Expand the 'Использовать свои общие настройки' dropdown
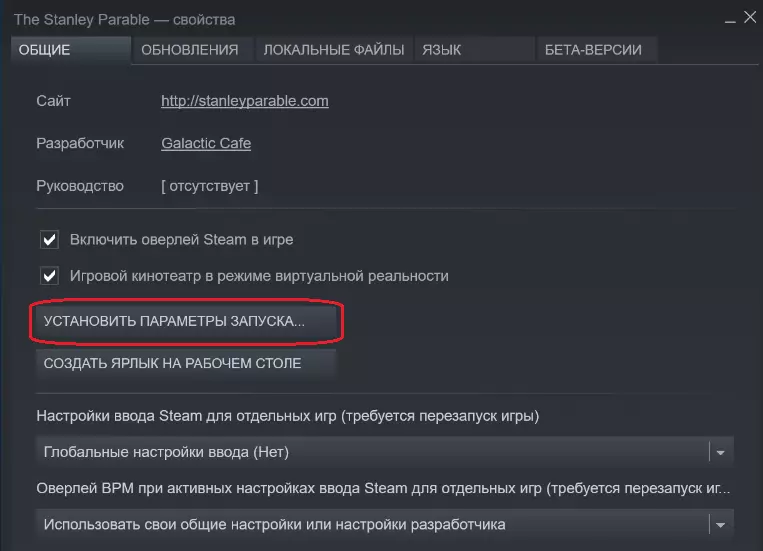The height and width of the screenshot is (551, 763). pos(384,524)
